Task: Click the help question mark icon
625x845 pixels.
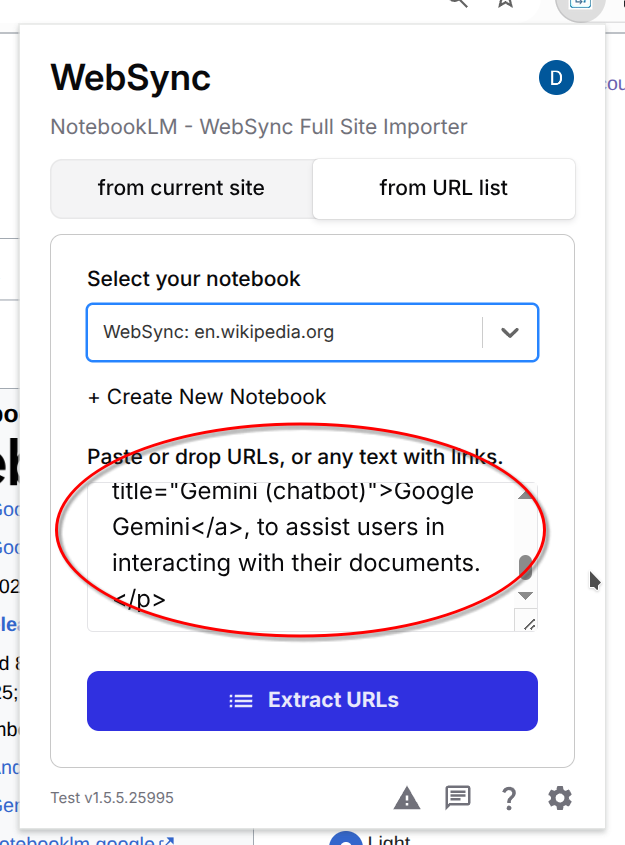Action: click(x=509, y=797)
